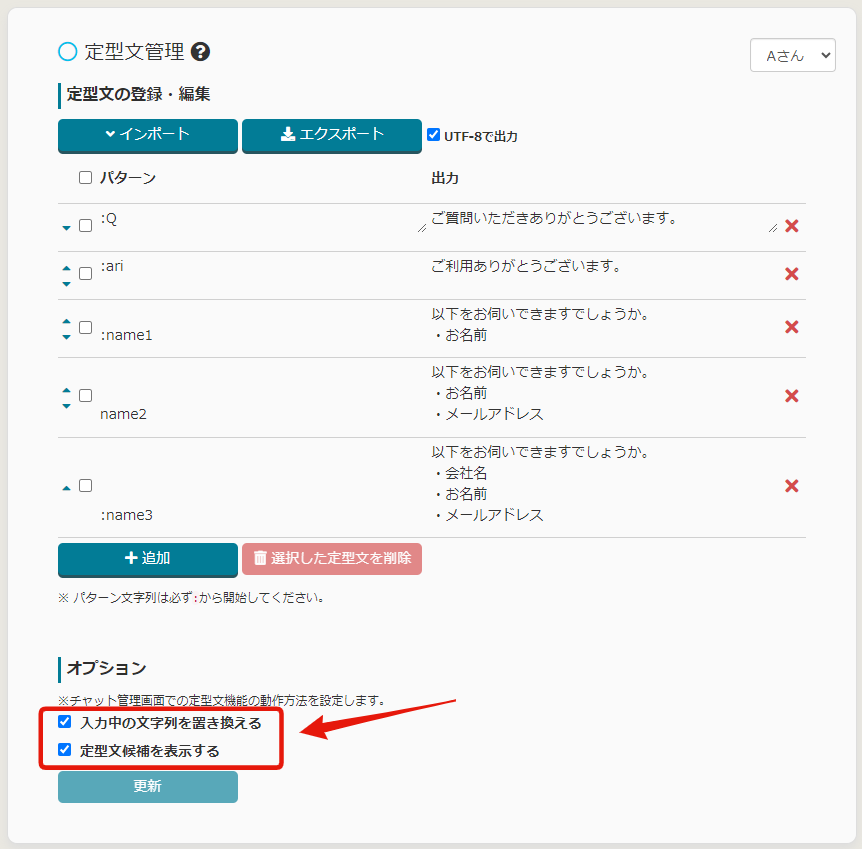Viewport: 862px width, 849px height.
Task: Move the :Q row down
Action: (x=67, y=228)
